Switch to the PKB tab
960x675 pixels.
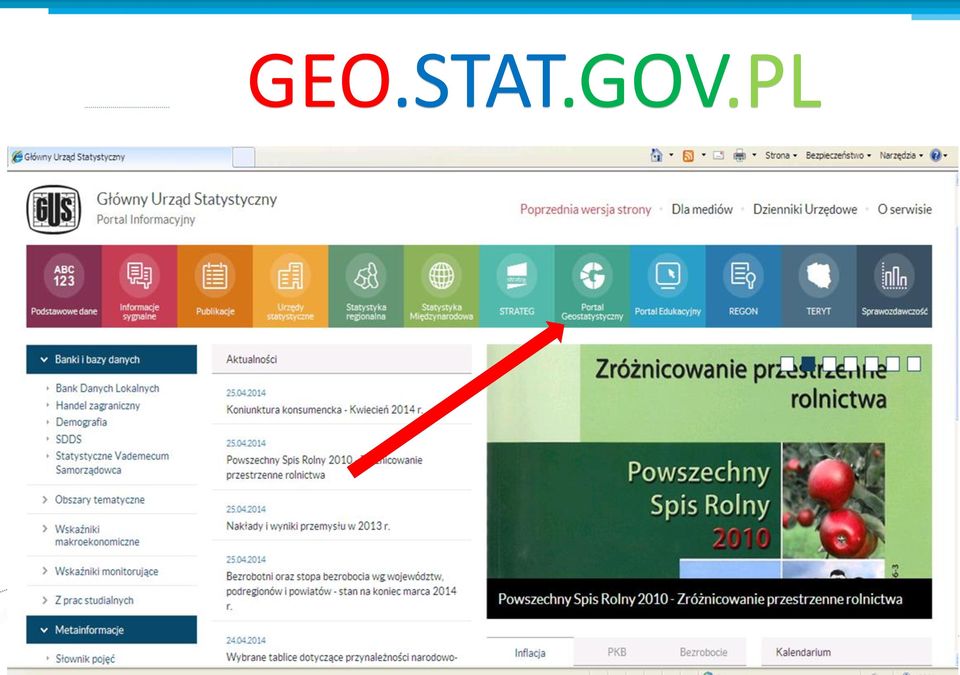[617, 652]
